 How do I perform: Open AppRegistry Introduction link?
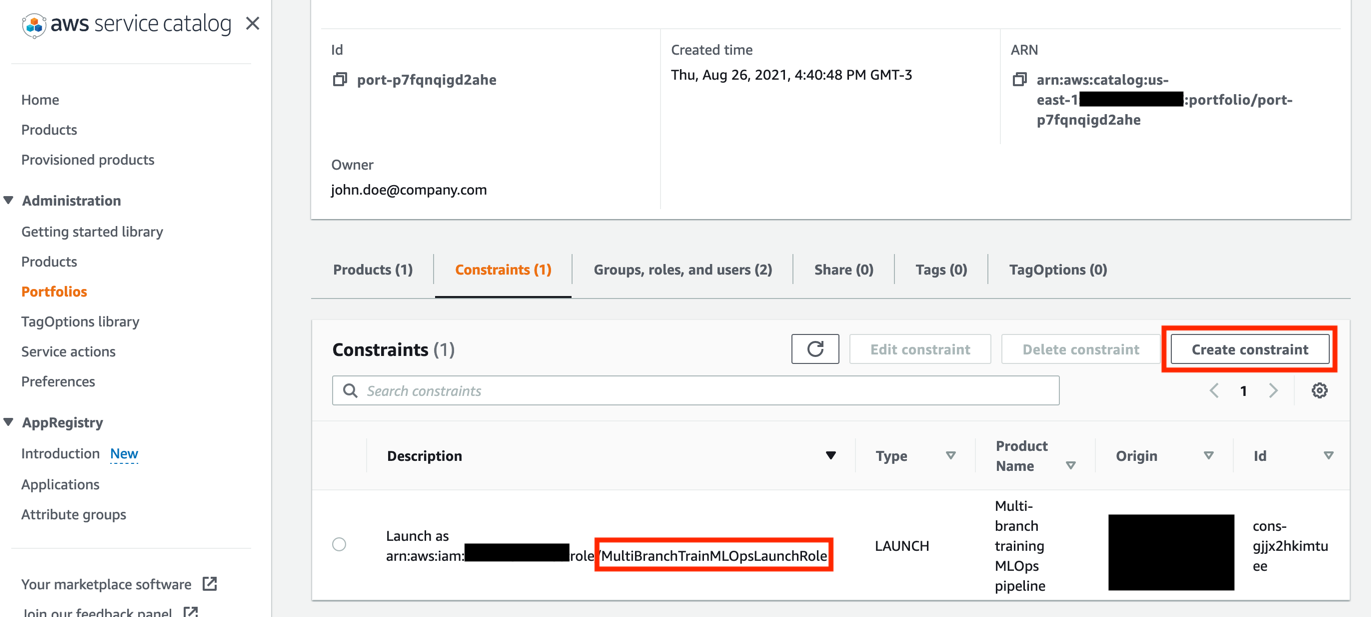(x=60, y=454)
